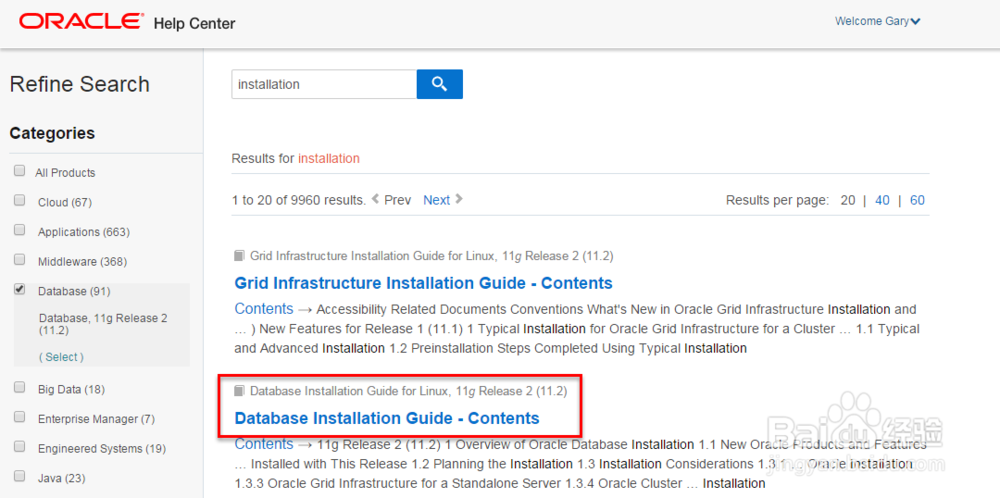Click the search input field

click(x=323, y=84)
